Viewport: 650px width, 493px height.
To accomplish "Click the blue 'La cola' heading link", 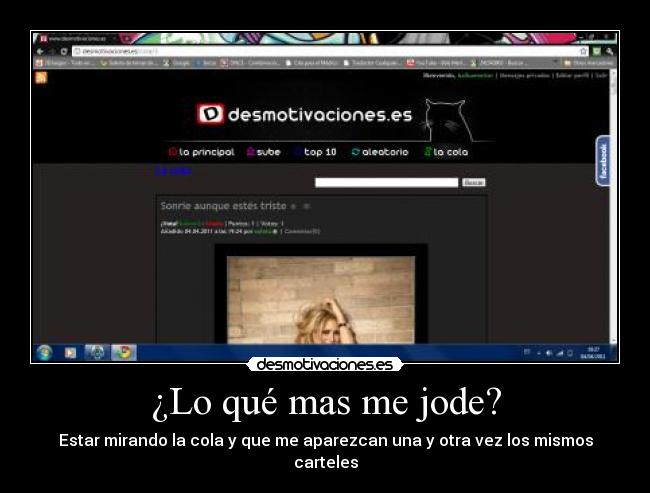I will [174, 171].
